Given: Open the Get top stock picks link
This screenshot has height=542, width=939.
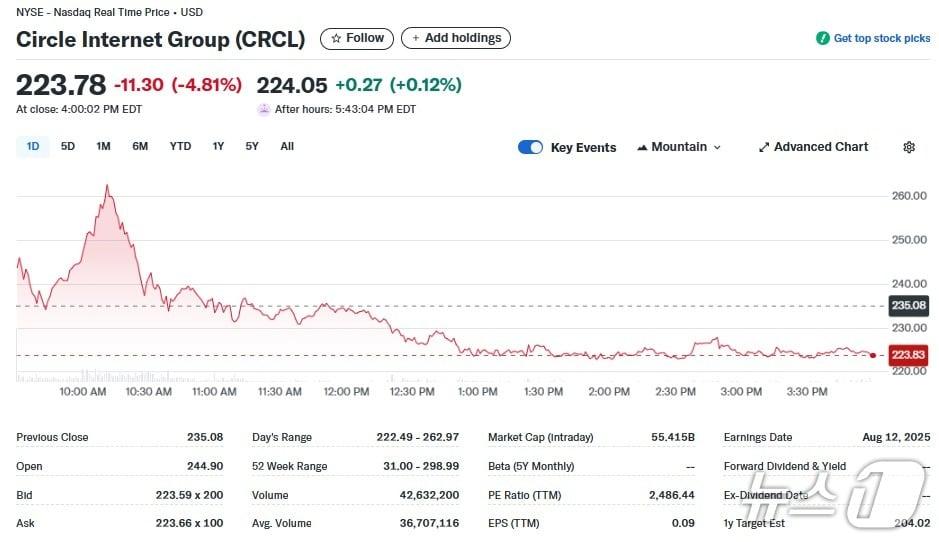Looking at the screenshot, I should [881, 38].
